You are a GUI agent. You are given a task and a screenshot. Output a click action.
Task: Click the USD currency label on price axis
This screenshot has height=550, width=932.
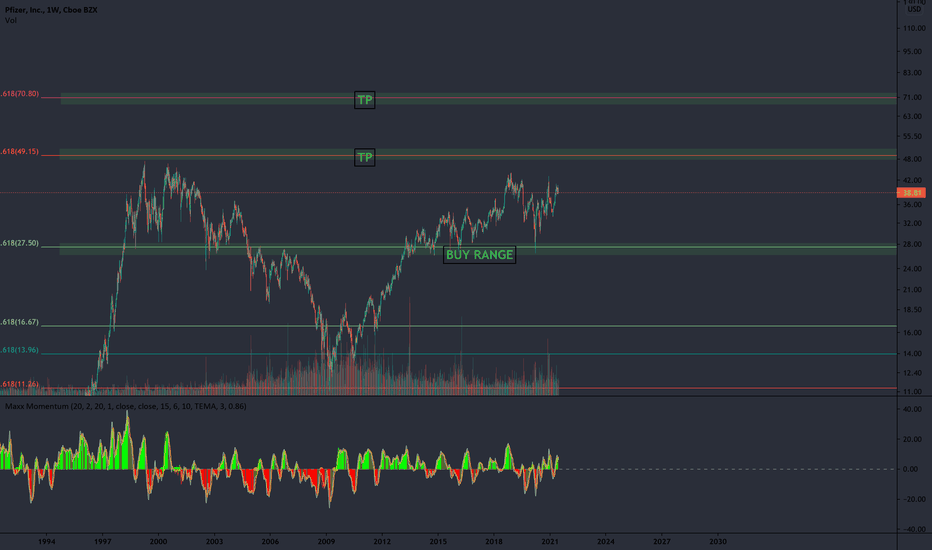click(914, 10)
